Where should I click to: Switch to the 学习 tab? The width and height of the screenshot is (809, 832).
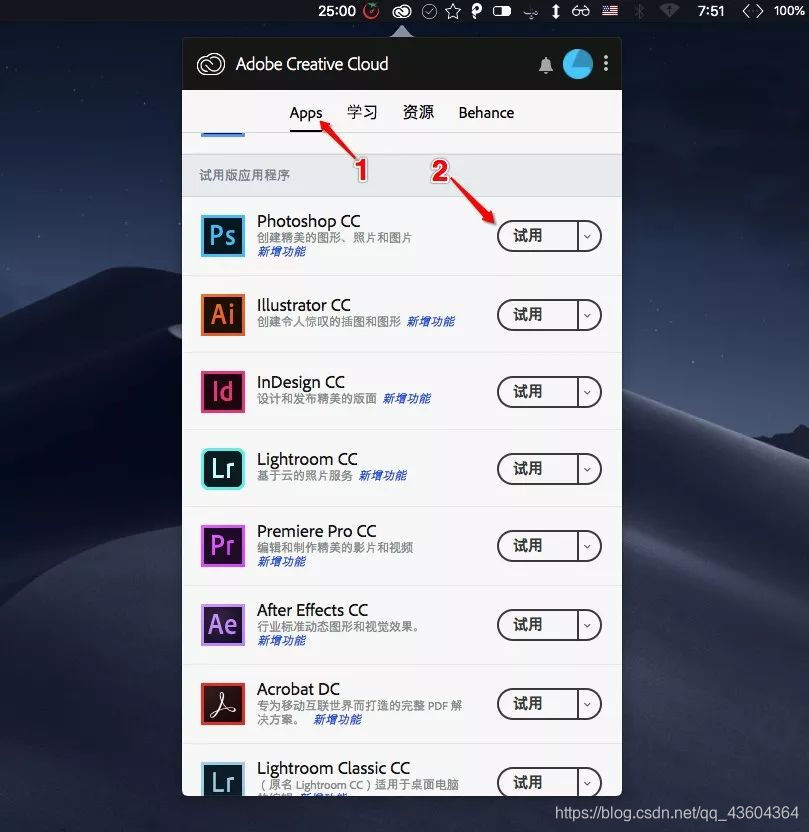(362, 112)
